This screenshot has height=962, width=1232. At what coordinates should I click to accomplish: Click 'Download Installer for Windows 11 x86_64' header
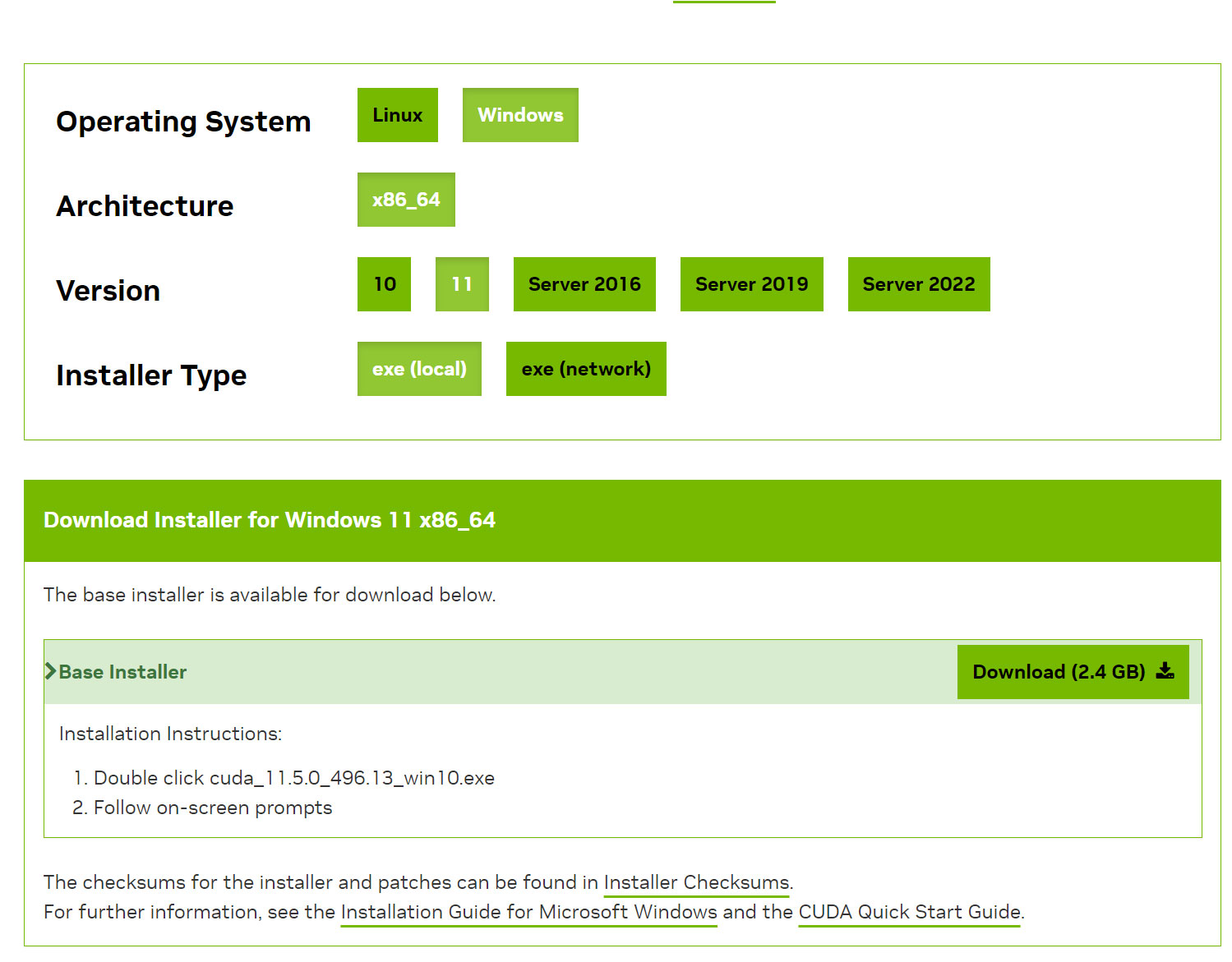coord(270,520)
